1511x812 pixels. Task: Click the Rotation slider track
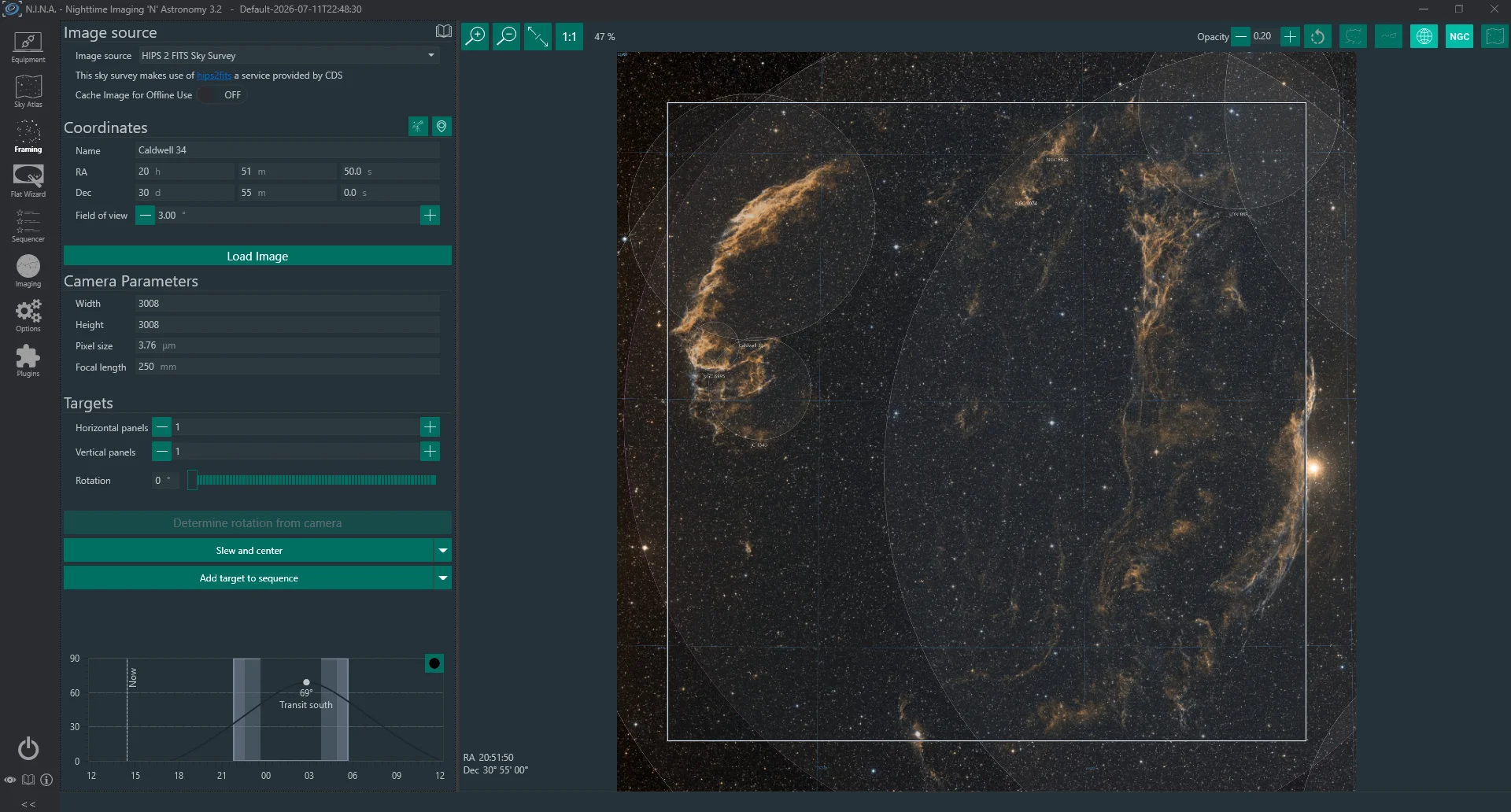click(312, 480)
